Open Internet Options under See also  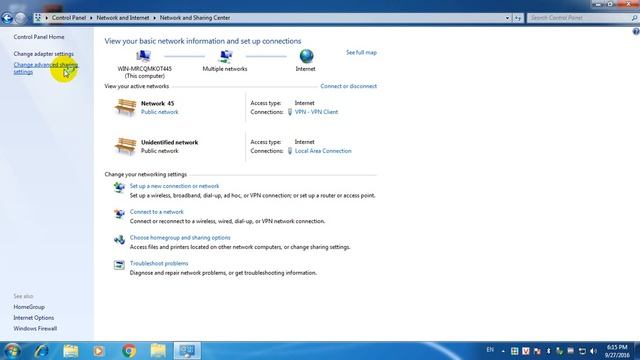[33, 318]
